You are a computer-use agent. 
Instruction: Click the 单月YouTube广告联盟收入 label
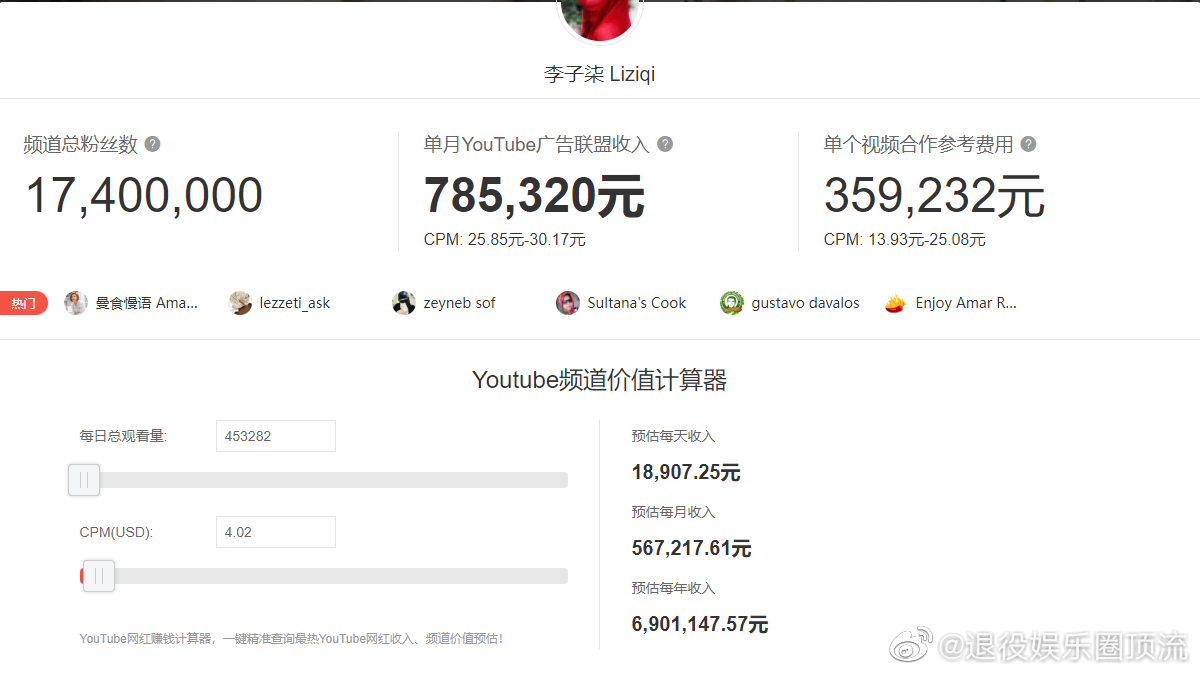click(537, 144)
